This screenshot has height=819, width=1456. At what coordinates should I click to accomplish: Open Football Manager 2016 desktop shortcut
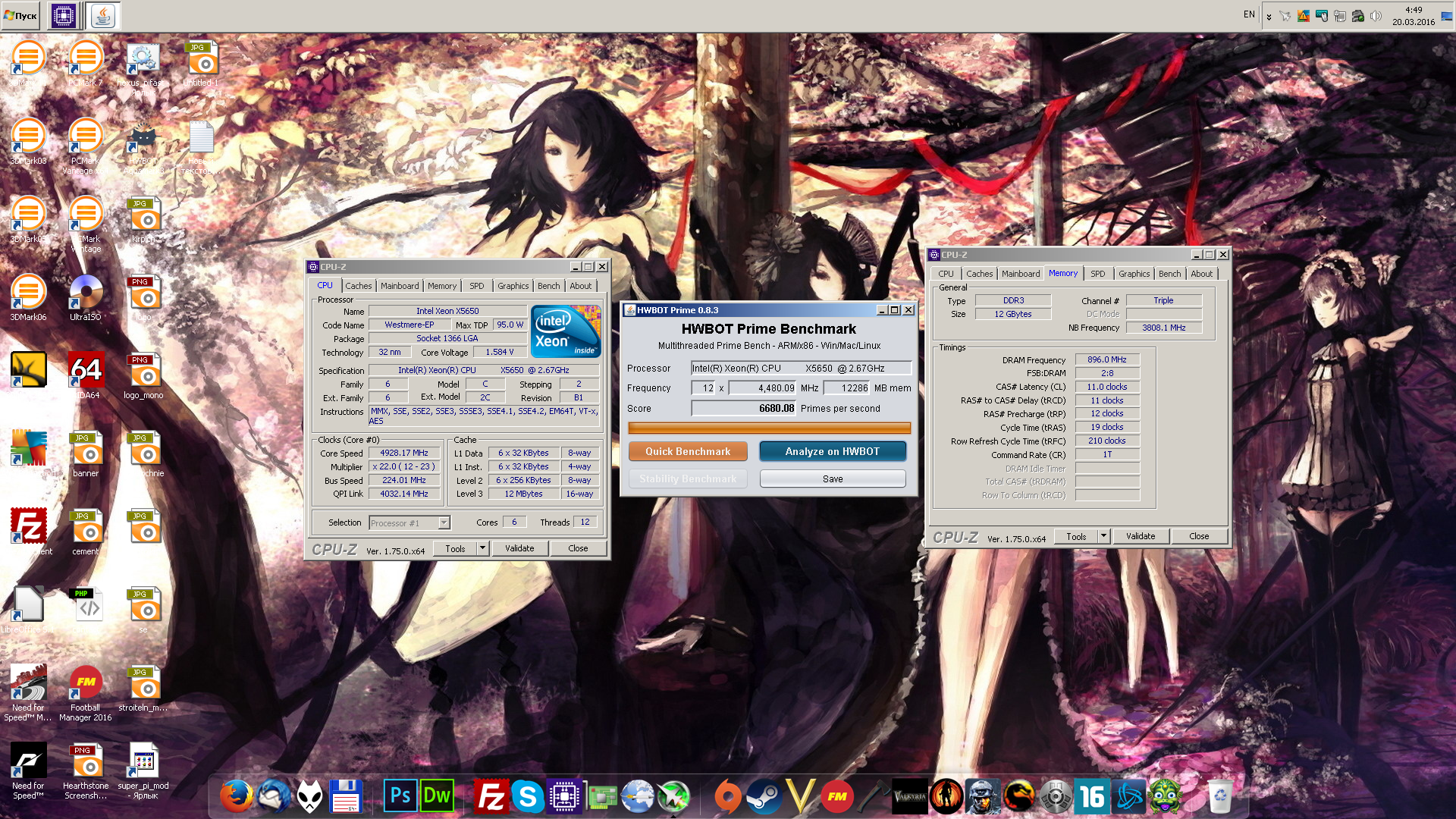click(x=86, y=692)
